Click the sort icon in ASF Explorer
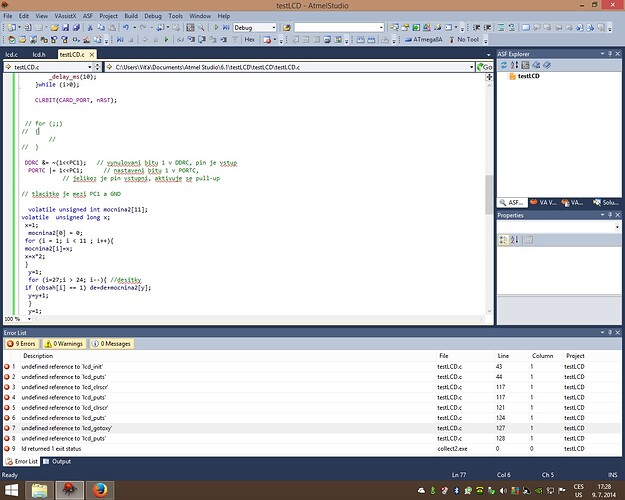The height and width of the screenshot is (500, 625). [515, 65]
